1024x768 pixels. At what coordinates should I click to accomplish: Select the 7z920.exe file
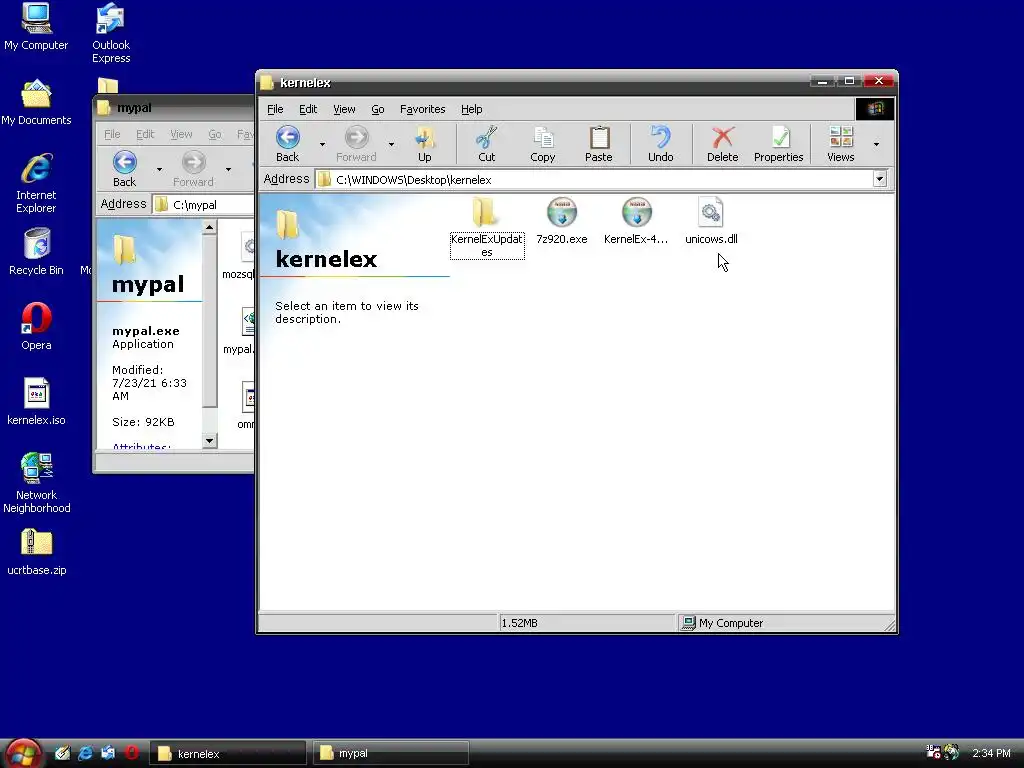tap(562, 221)
